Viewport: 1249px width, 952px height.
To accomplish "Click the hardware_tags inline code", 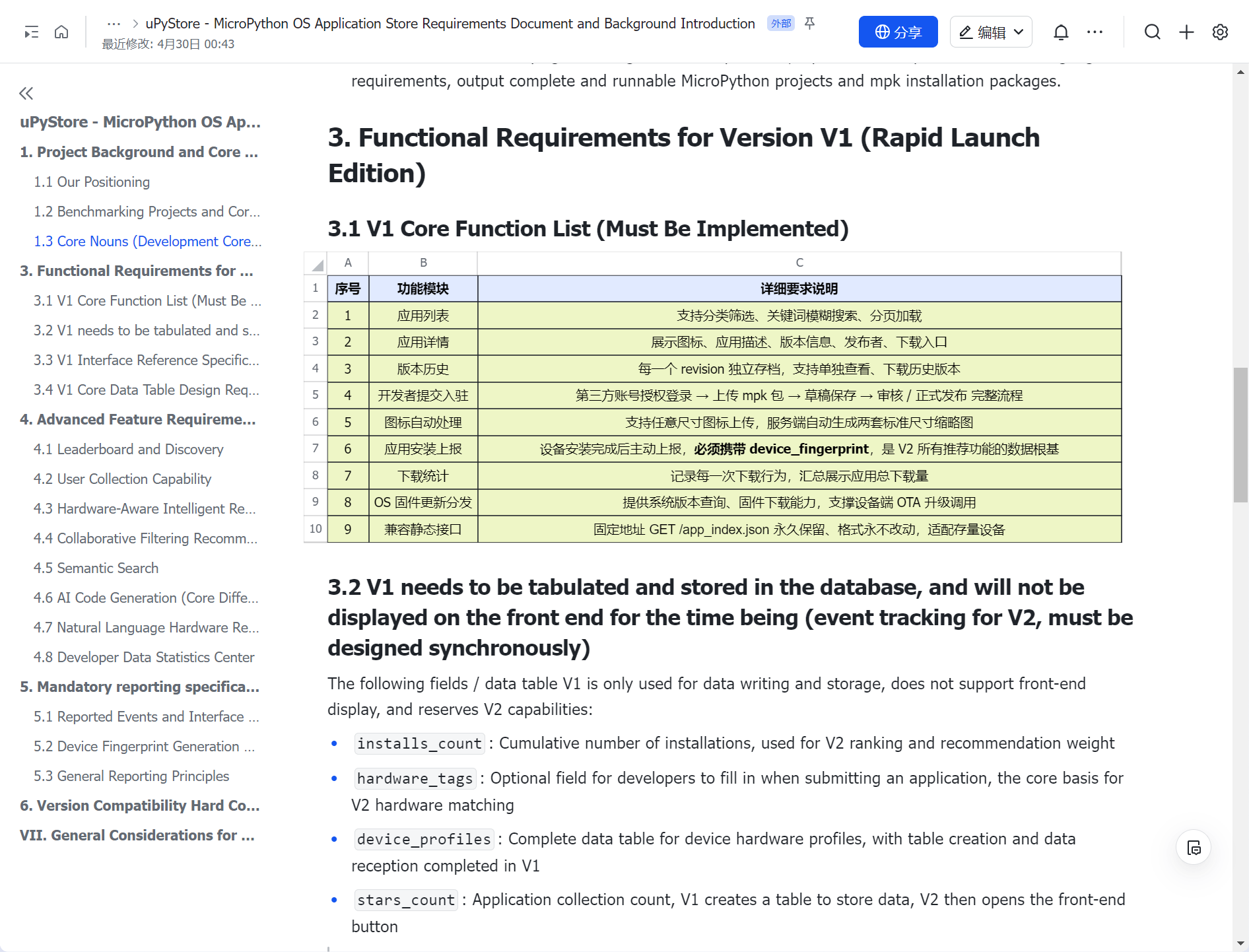I will pos(415,778).
